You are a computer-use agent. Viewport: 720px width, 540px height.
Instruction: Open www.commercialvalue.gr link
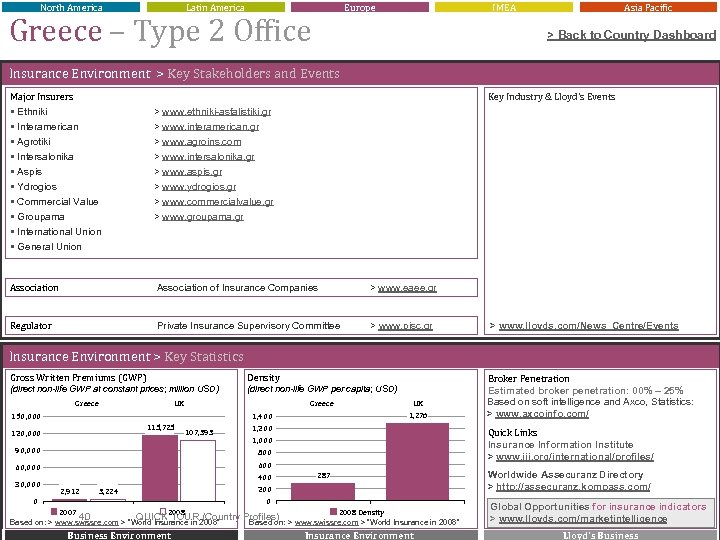click(218, 202)
